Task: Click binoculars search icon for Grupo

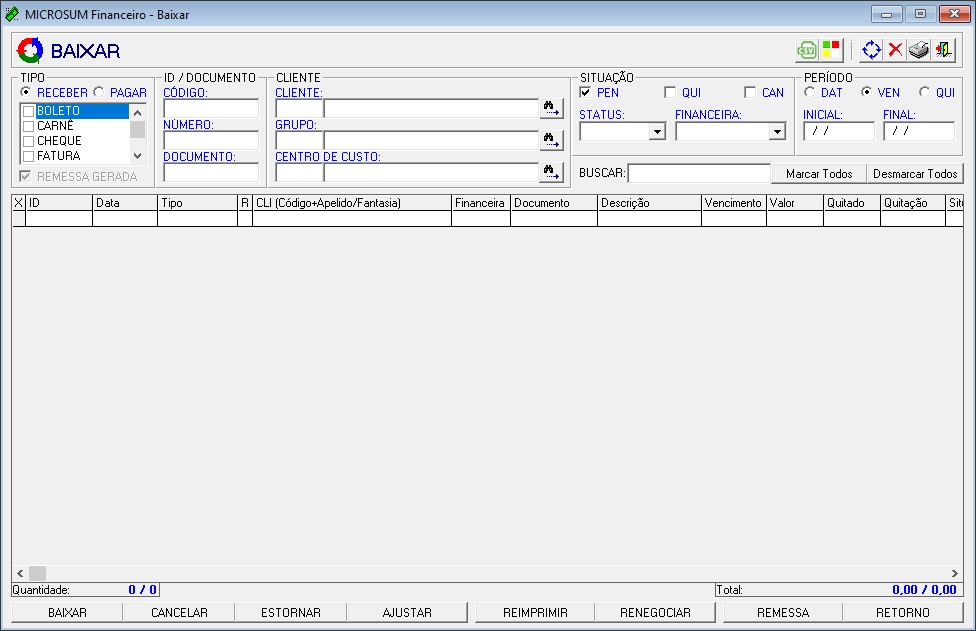Action: pyautogui.click(x=552, y=140)
